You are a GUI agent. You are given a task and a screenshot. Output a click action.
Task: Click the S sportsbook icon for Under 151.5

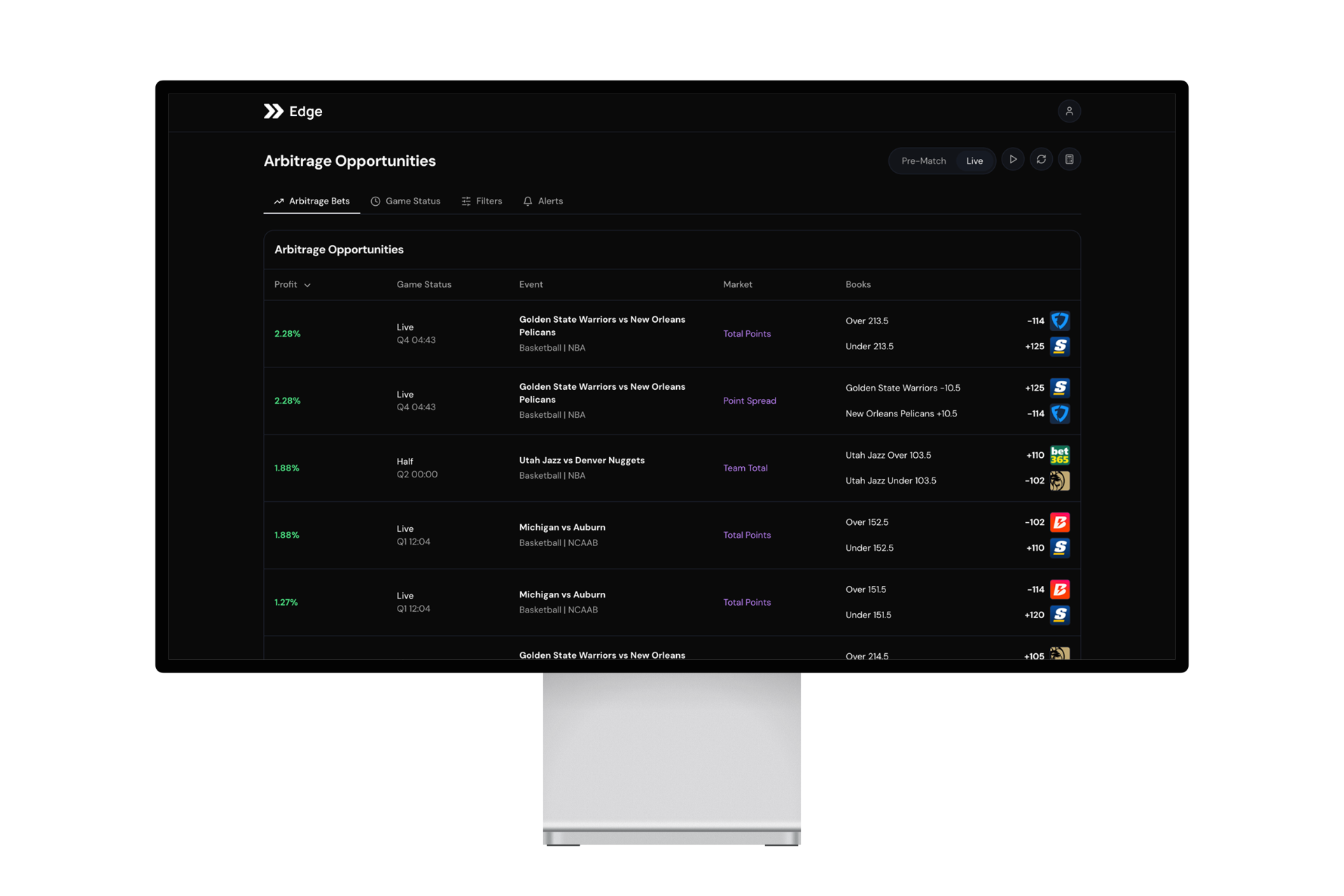(1059, 615)
